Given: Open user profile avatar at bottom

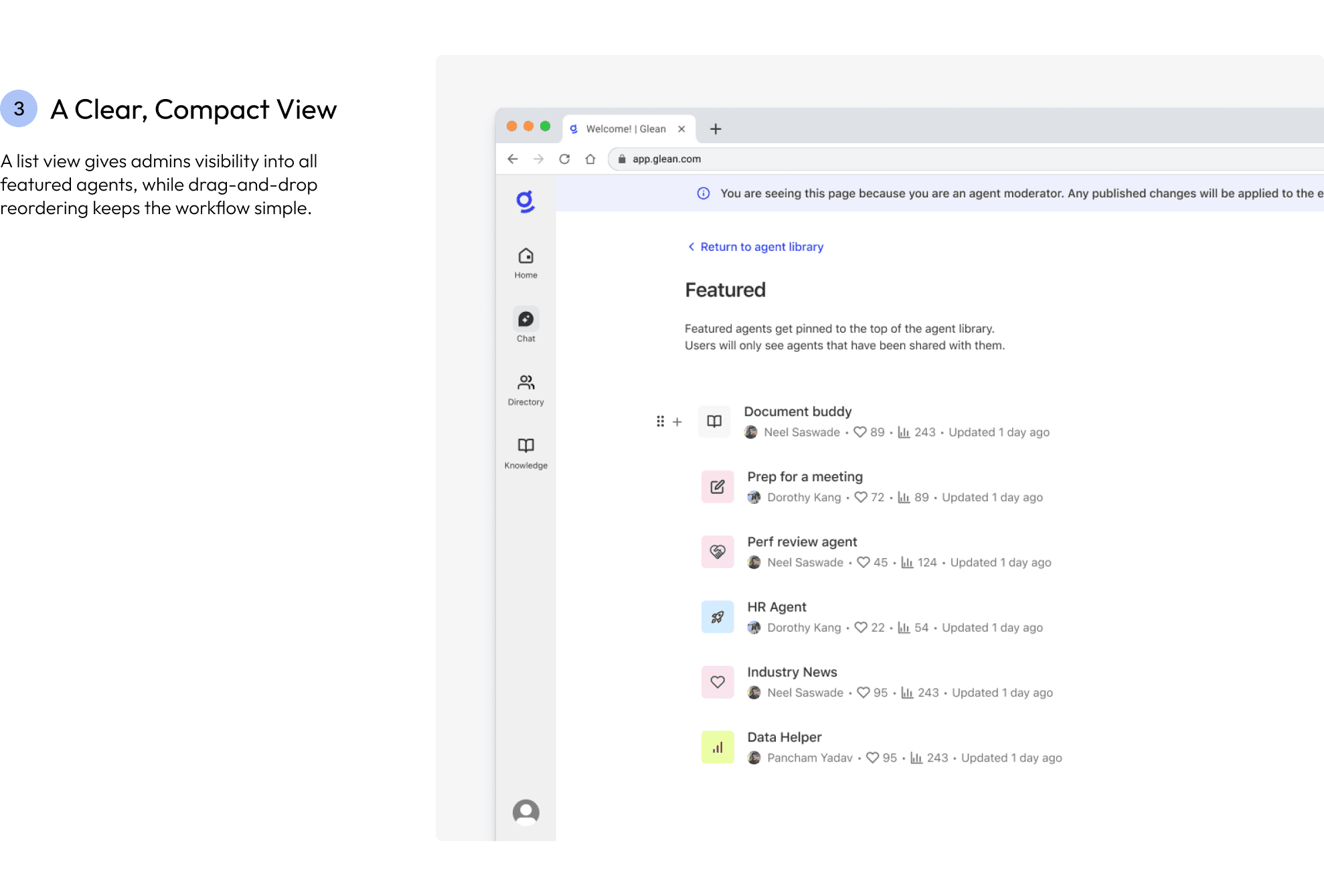Looking at the screenshot, I should tap(525, 812).
